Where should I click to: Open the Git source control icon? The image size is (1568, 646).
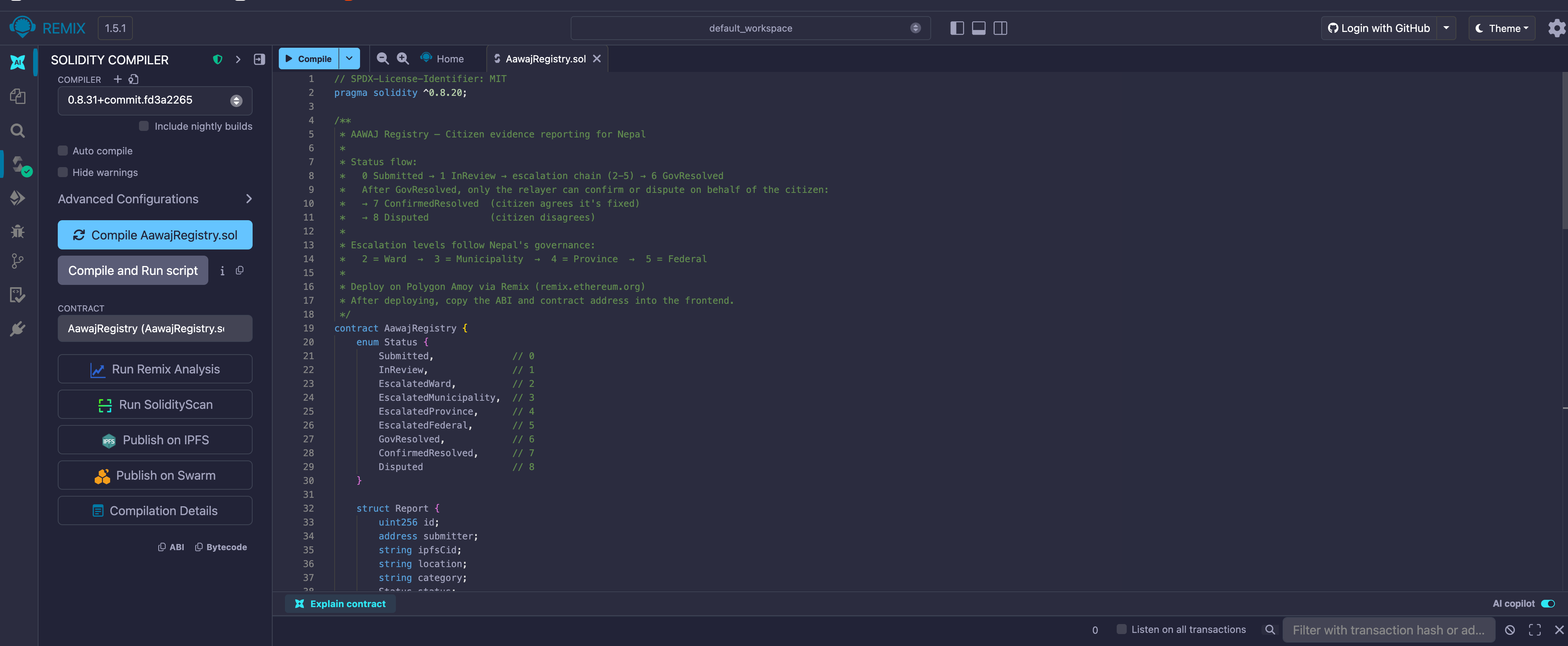[x=18, y=261]
